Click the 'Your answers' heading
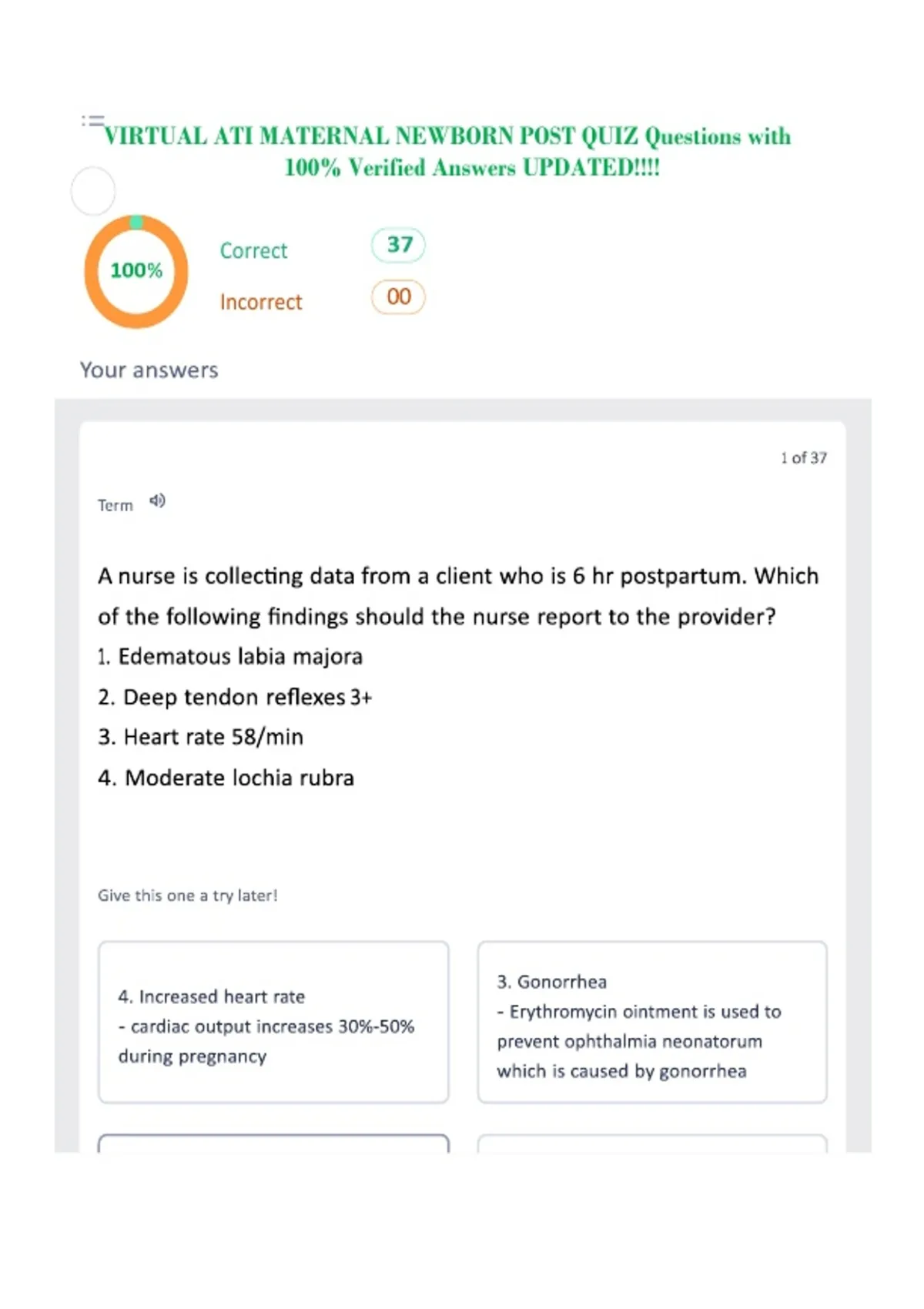The image size is (924, 1309). point(149,370)
